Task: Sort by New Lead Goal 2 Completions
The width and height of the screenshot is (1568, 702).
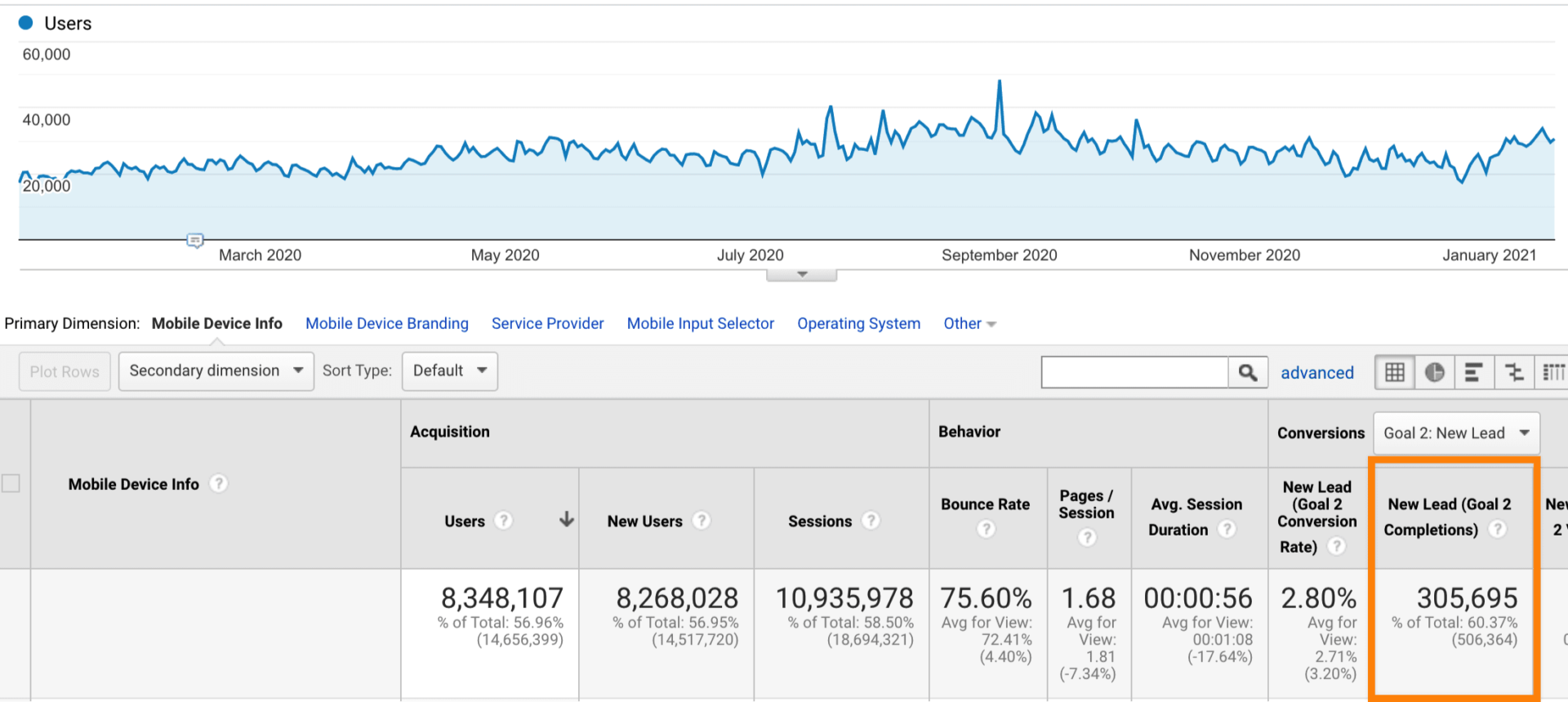Action: (1448, 518)
